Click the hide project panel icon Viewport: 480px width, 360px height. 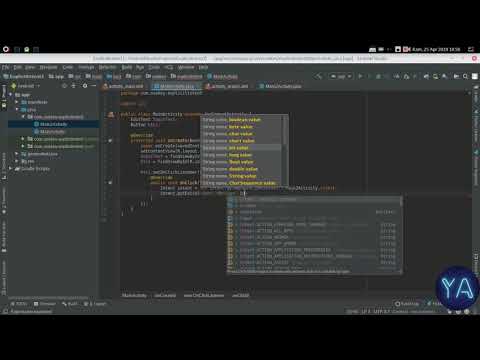[x=94, y=86]
